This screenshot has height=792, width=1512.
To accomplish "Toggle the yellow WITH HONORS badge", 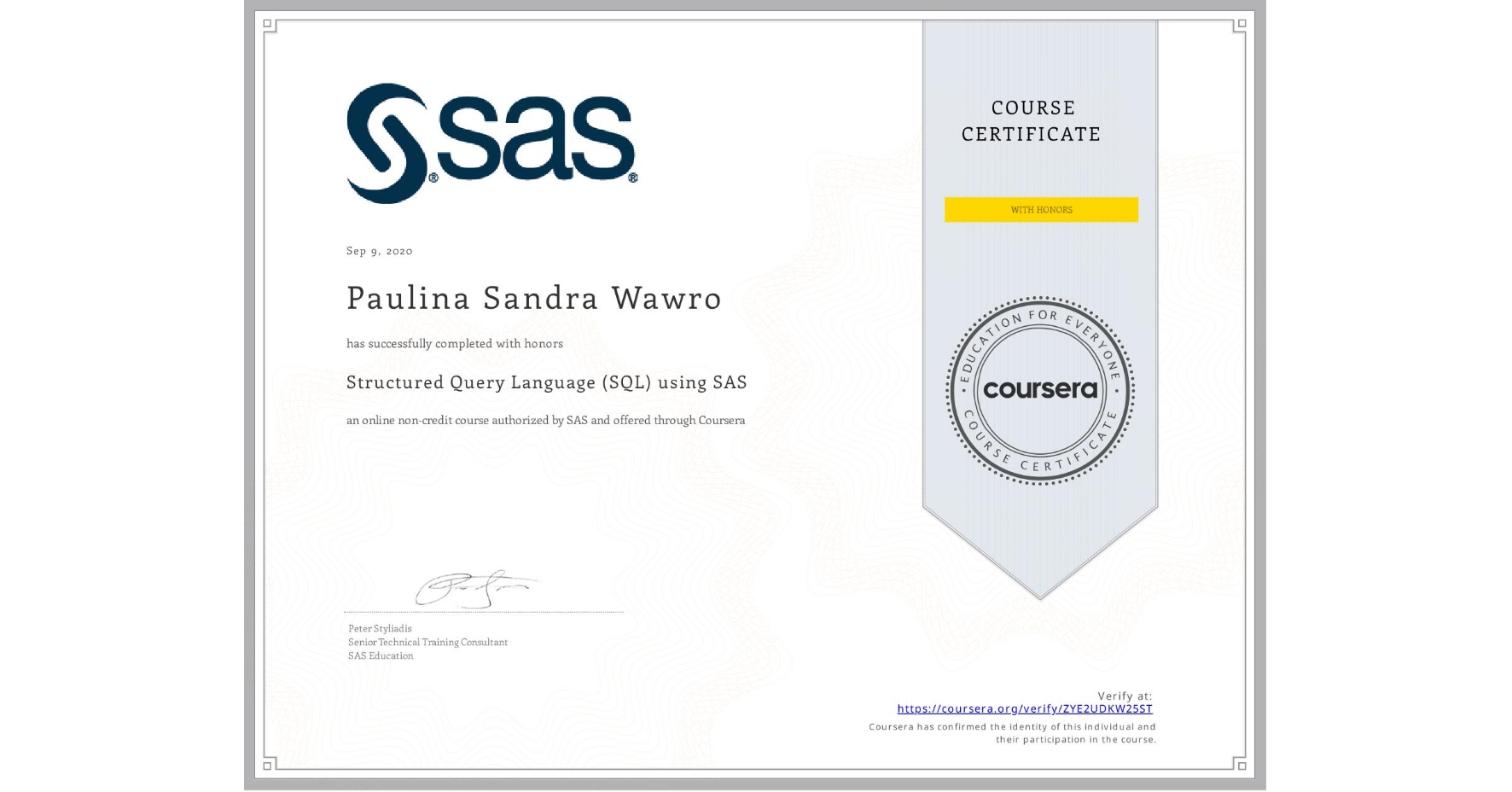I will (x=1040, y=209).
